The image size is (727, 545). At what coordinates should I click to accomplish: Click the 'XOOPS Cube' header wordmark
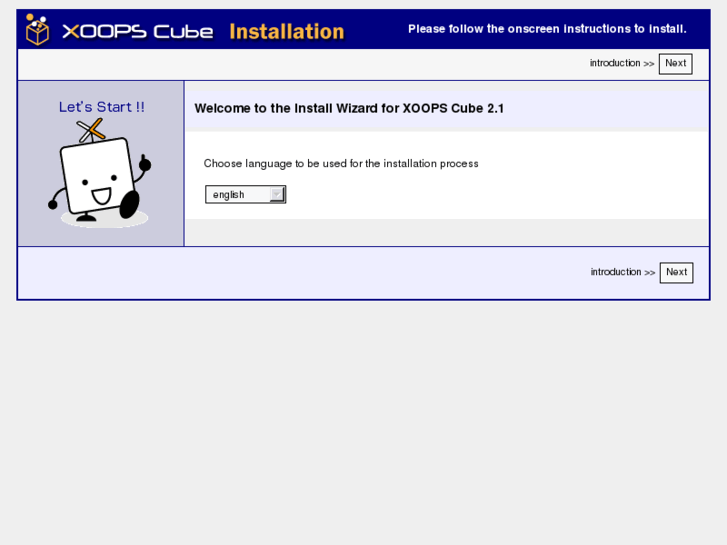138,32
